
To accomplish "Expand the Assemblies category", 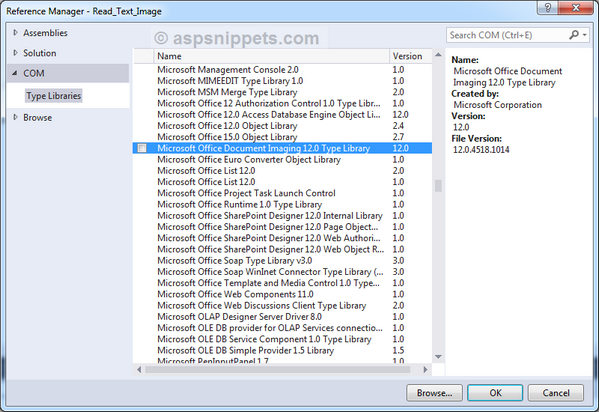I will tap(15, 33).
